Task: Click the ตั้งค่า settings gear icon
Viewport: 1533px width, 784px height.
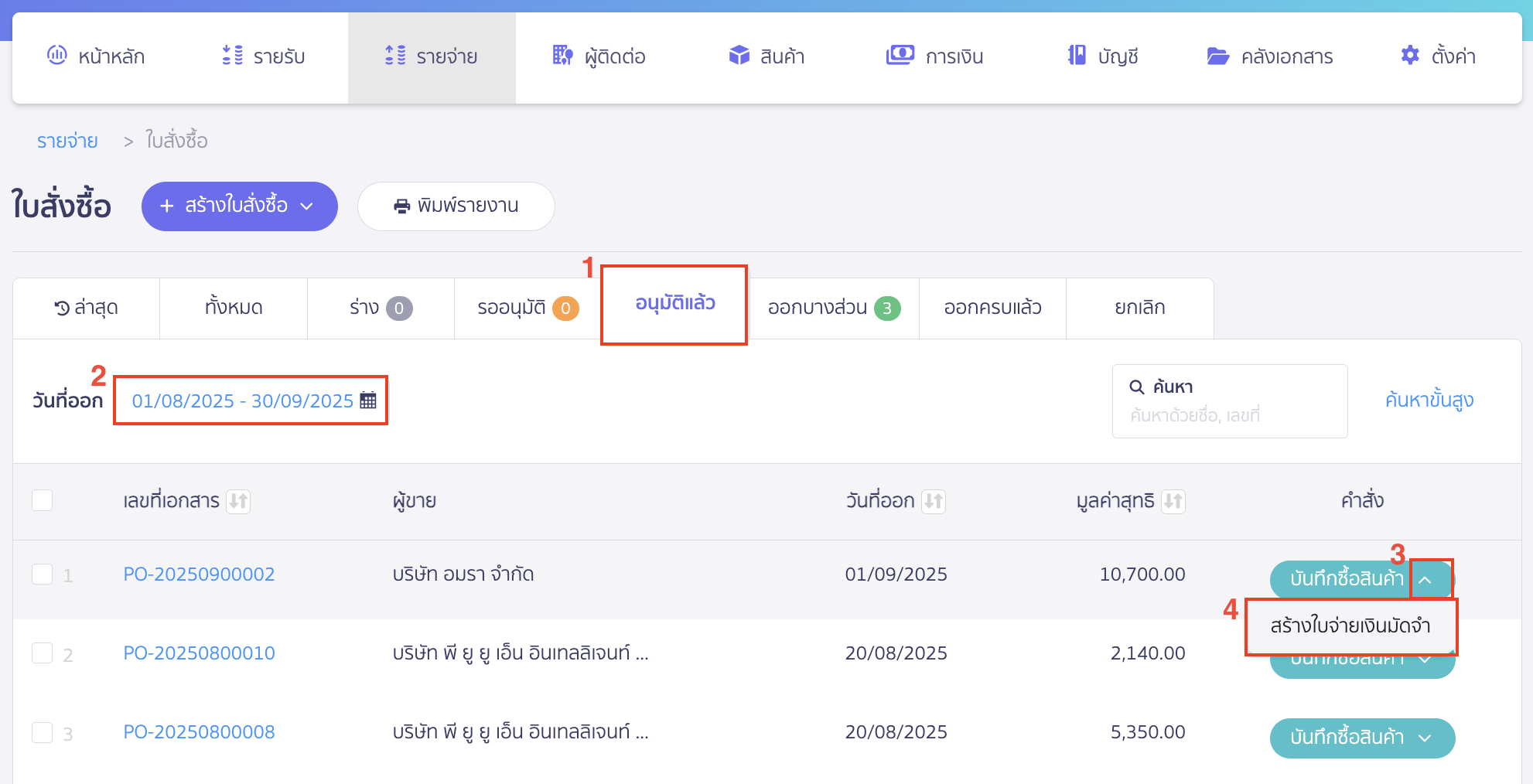Action: 1409,55
